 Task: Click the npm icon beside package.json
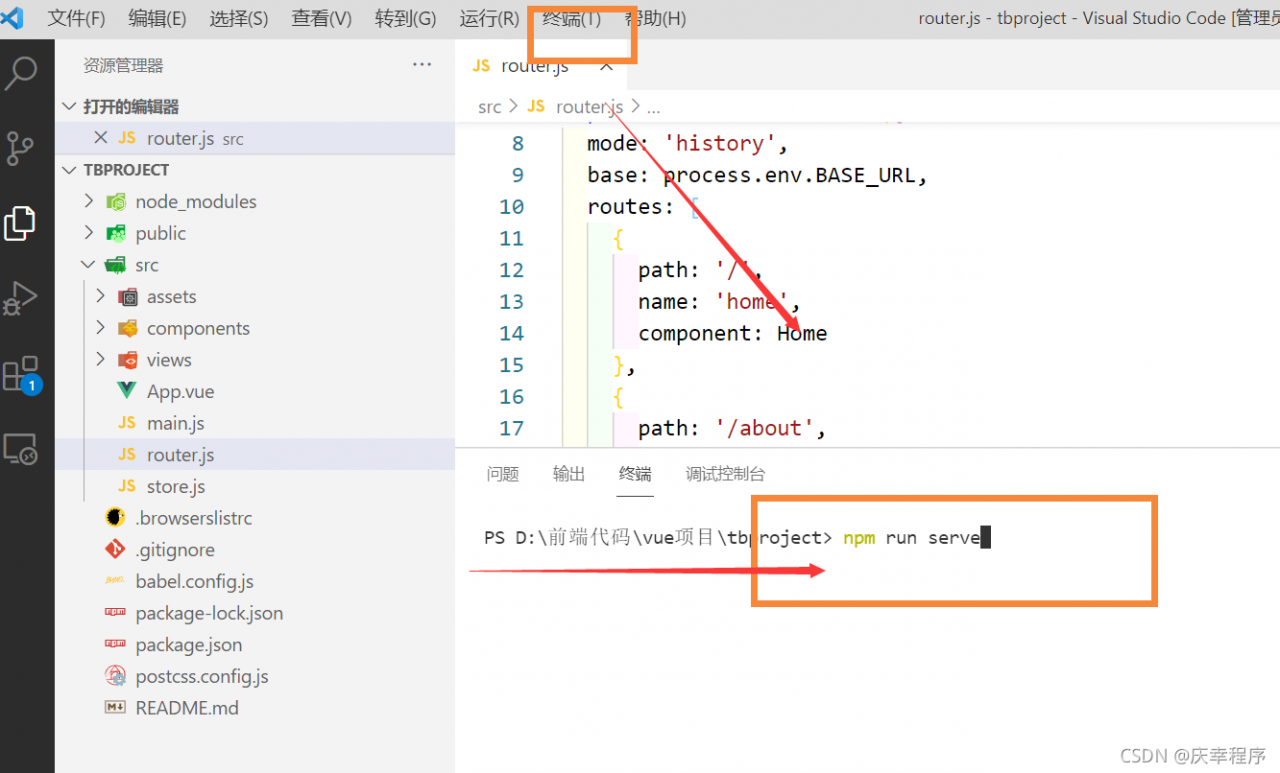116,645
